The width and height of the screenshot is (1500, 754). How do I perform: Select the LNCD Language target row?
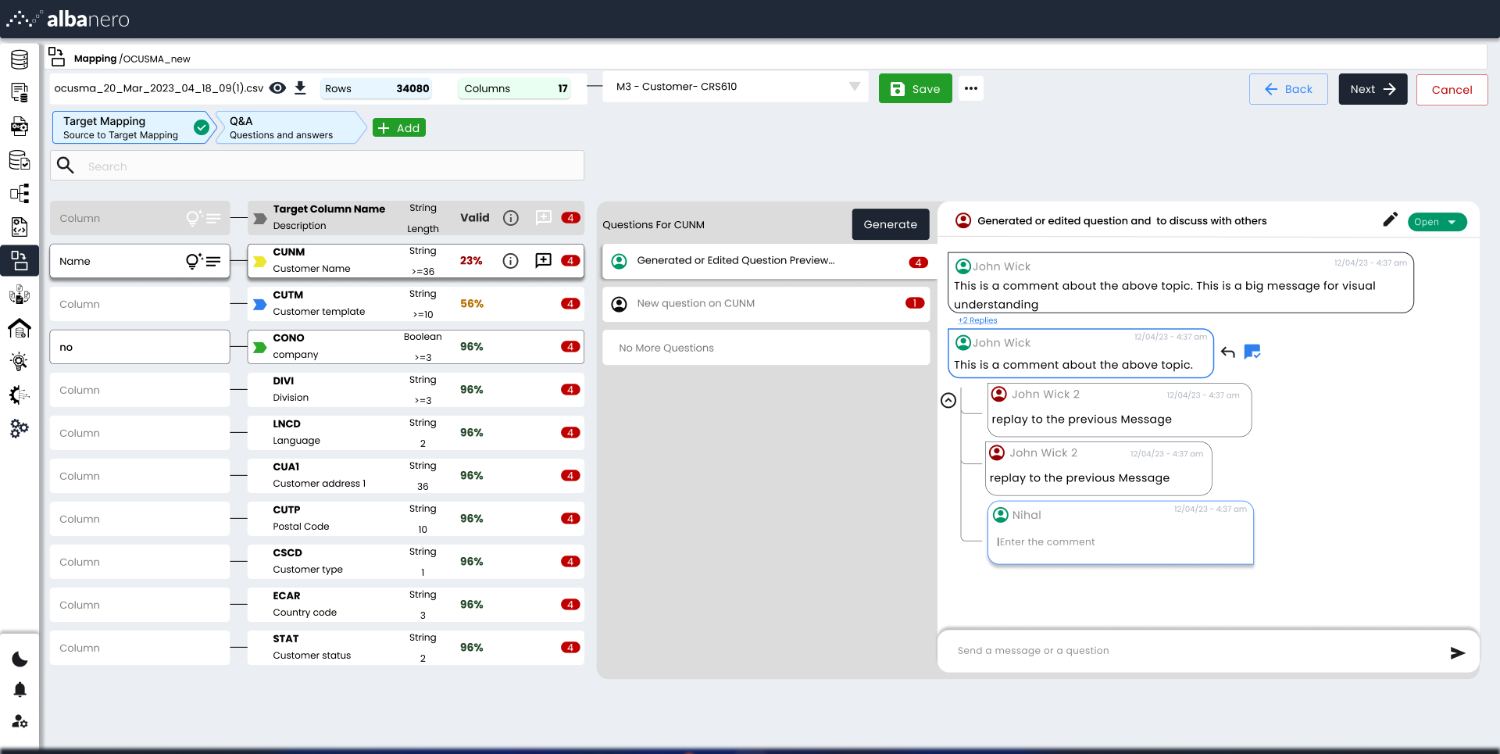416,432
